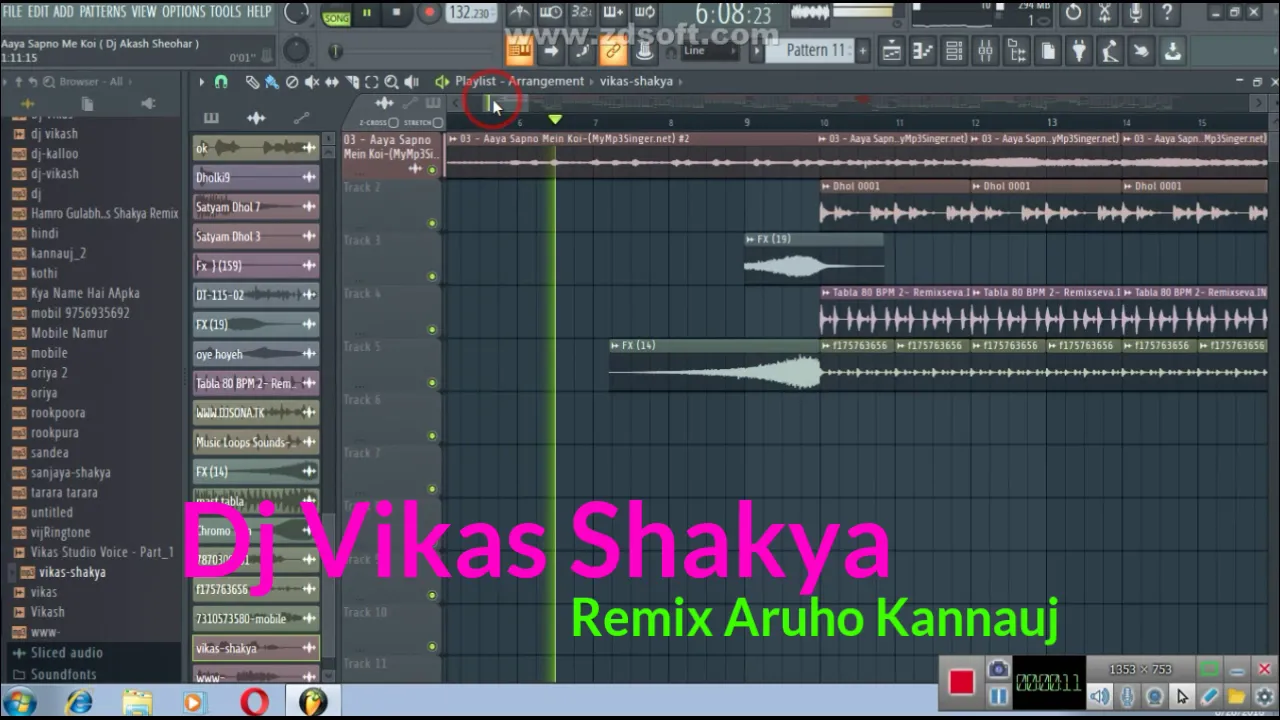Select the Slice tool
The height and width of the screenshot is (720, 1280).
[352, 82]
